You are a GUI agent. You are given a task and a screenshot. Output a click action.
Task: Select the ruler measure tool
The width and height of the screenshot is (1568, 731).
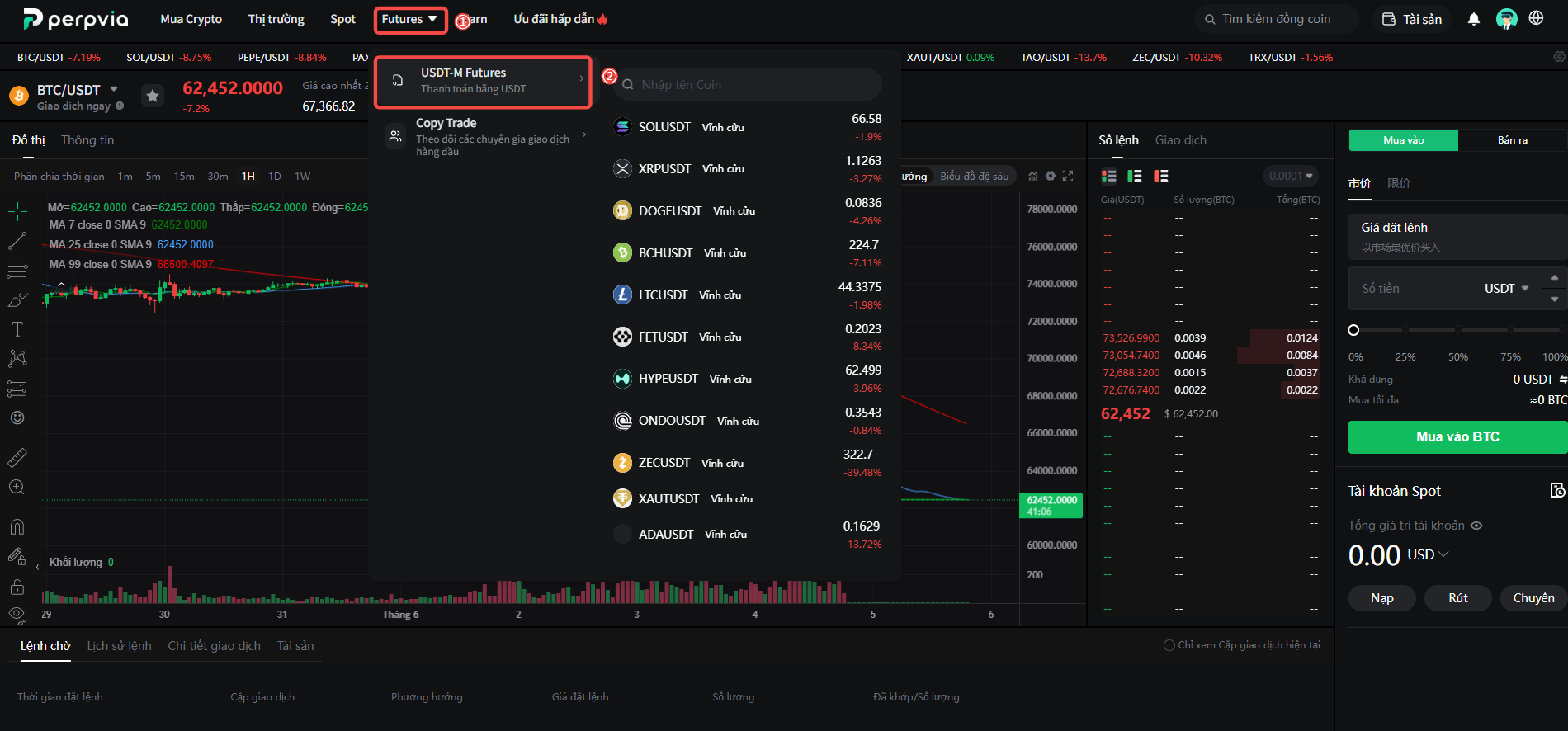tap(17, 456)
